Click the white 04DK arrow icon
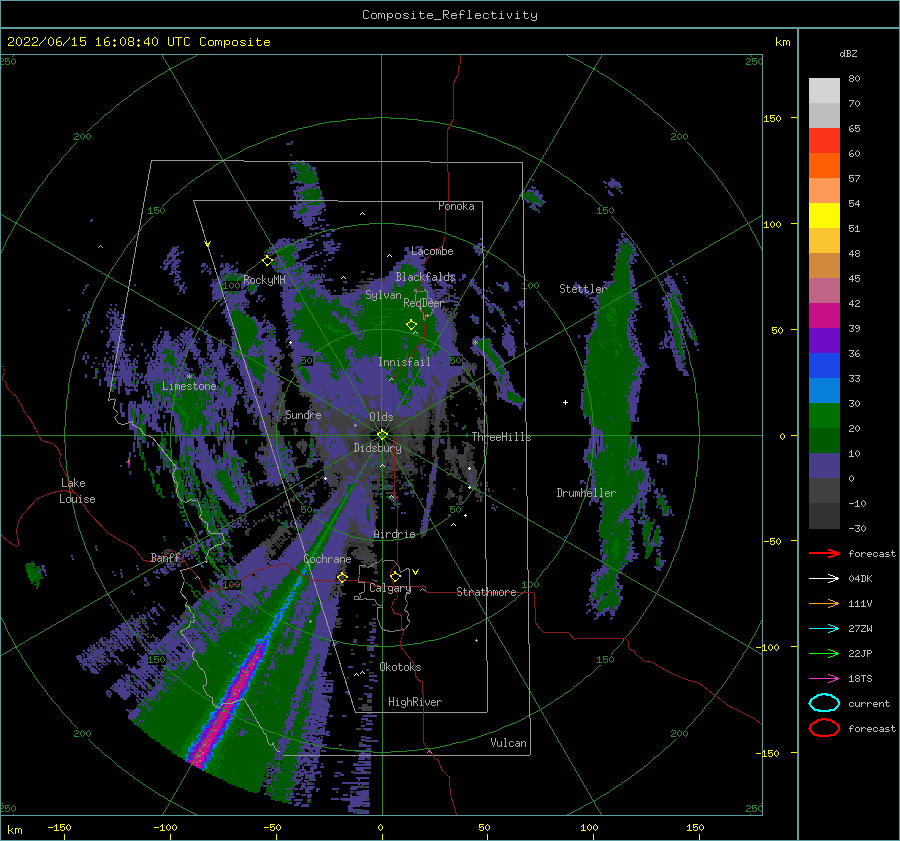 (x=824, y=578)
